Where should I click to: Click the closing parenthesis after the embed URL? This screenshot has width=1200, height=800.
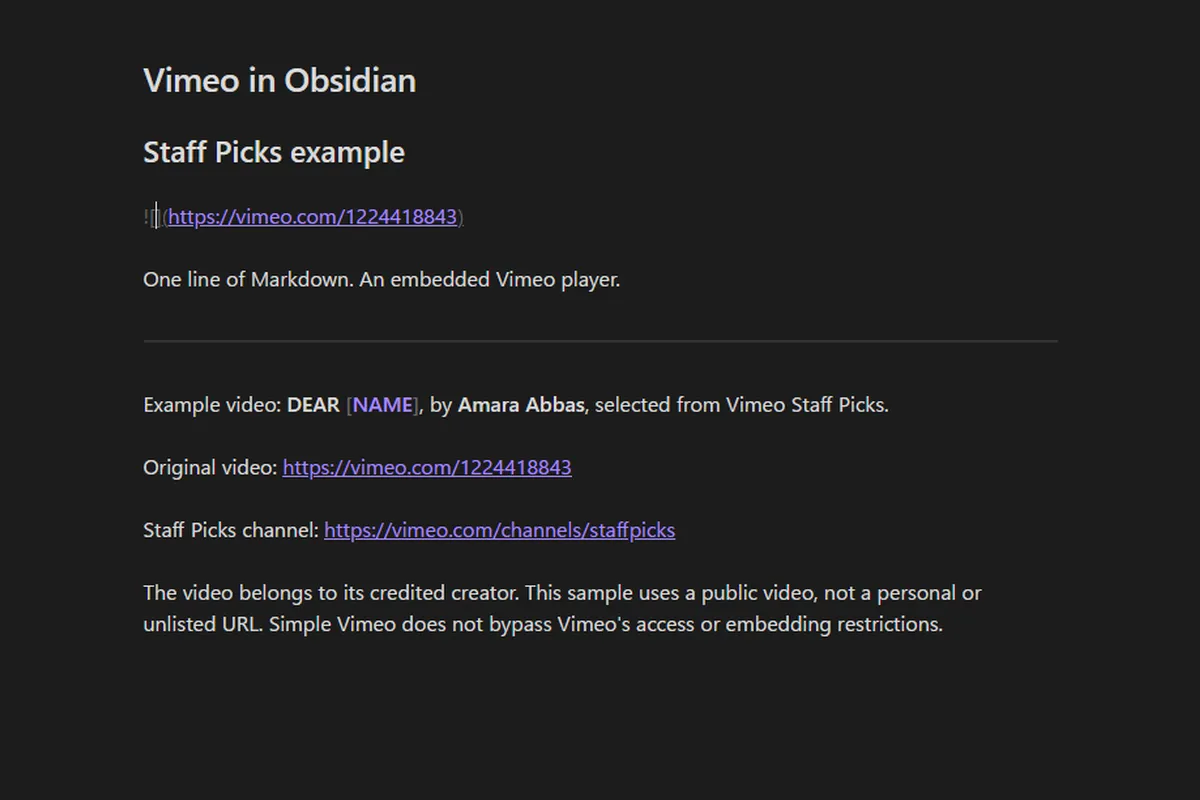[461, 216]
